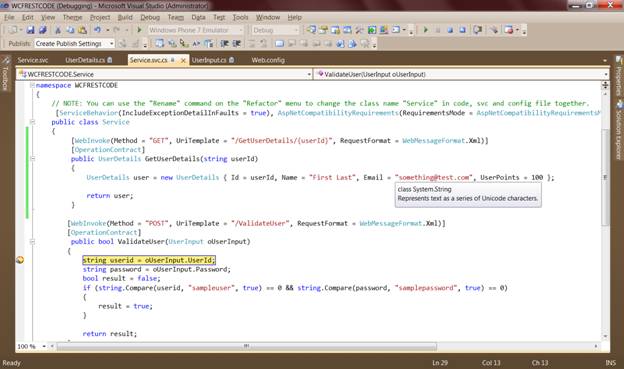Collapse the GetUserDetails method outline
This screenshot has width=624, height=369.
click(x=33, y=158)
